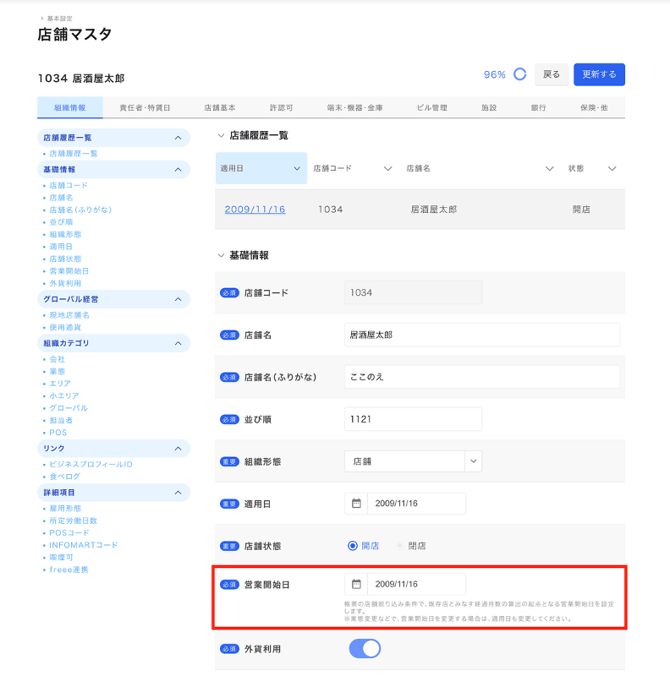The image size is (670, 676).
Task: Open calendar icon for 営業開始日 field
Action: pyautogui.click(x=356, y=584)
